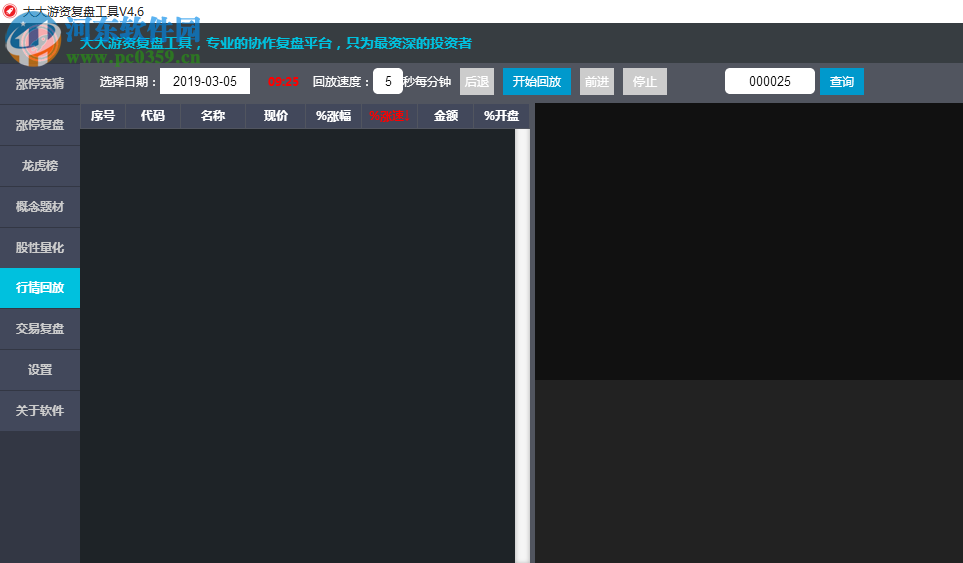Click the stock code field showing 000025
The height and width of the screenshot is (563, 963).
tap(770, 81)
